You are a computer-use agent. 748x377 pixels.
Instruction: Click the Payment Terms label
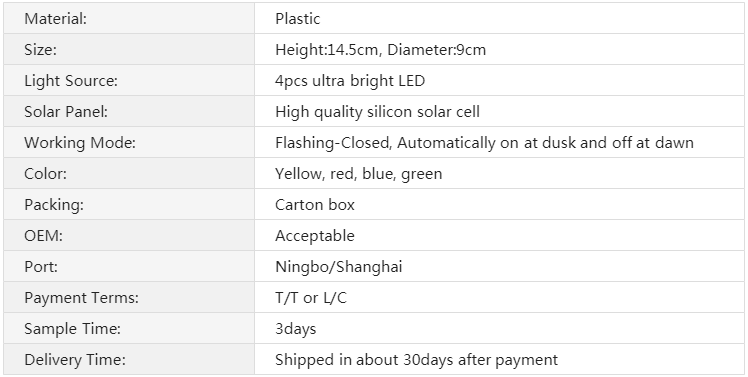[82, 298]
